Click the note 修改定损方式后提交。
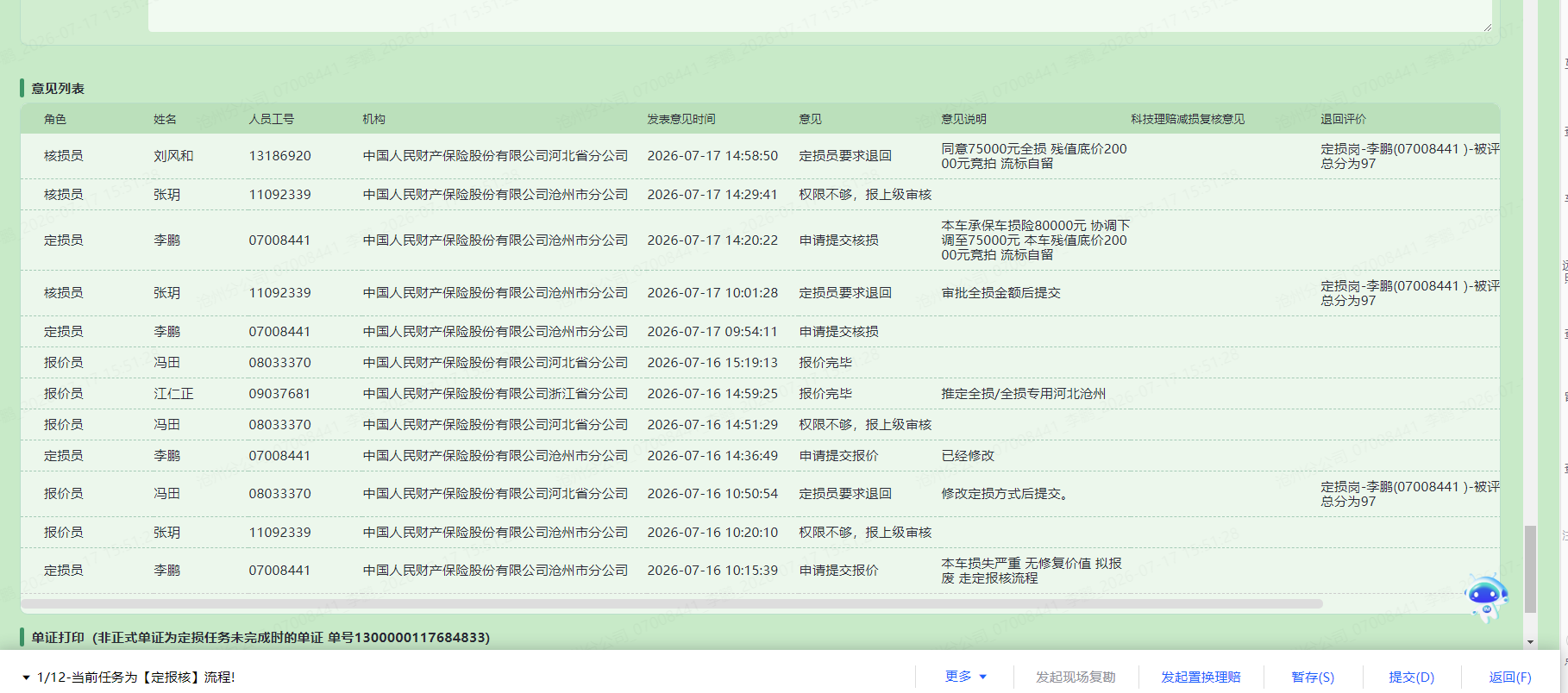 click(1005, 494)
